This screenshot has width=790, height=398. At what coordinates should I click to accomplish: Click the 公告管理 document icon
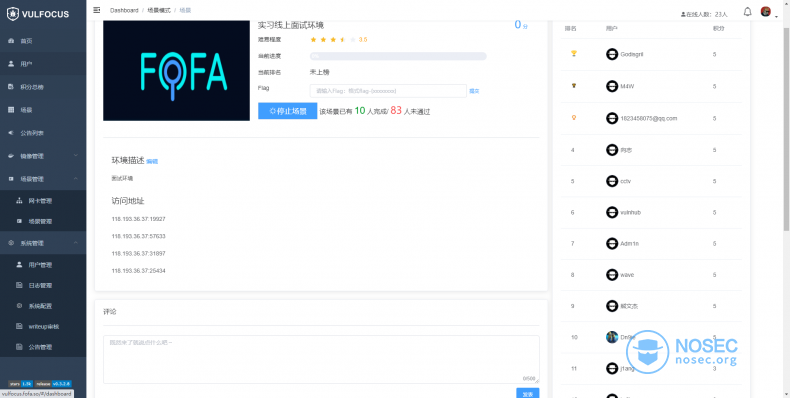coord(20,347)
